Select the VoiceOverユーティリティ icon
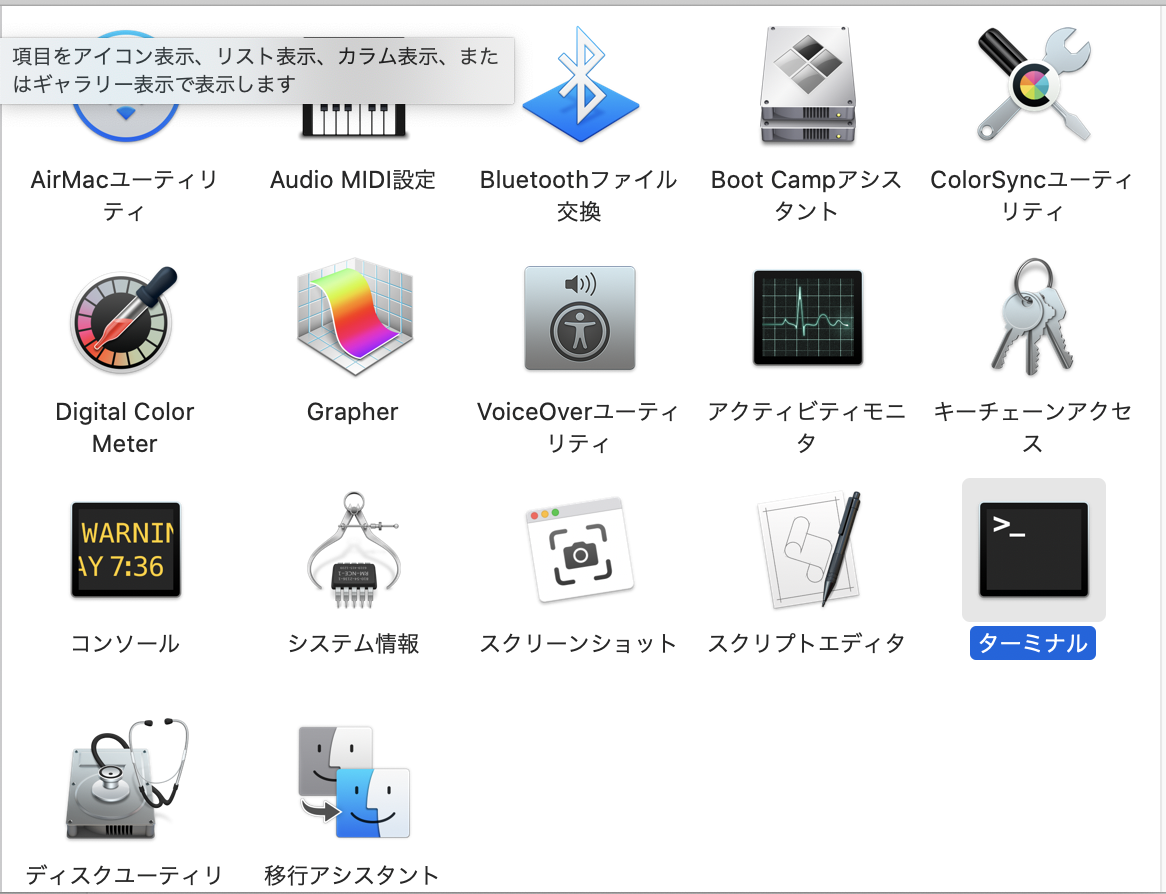Image resolution: width=1166 pixels, height=894 pixels. click(580, 318)
